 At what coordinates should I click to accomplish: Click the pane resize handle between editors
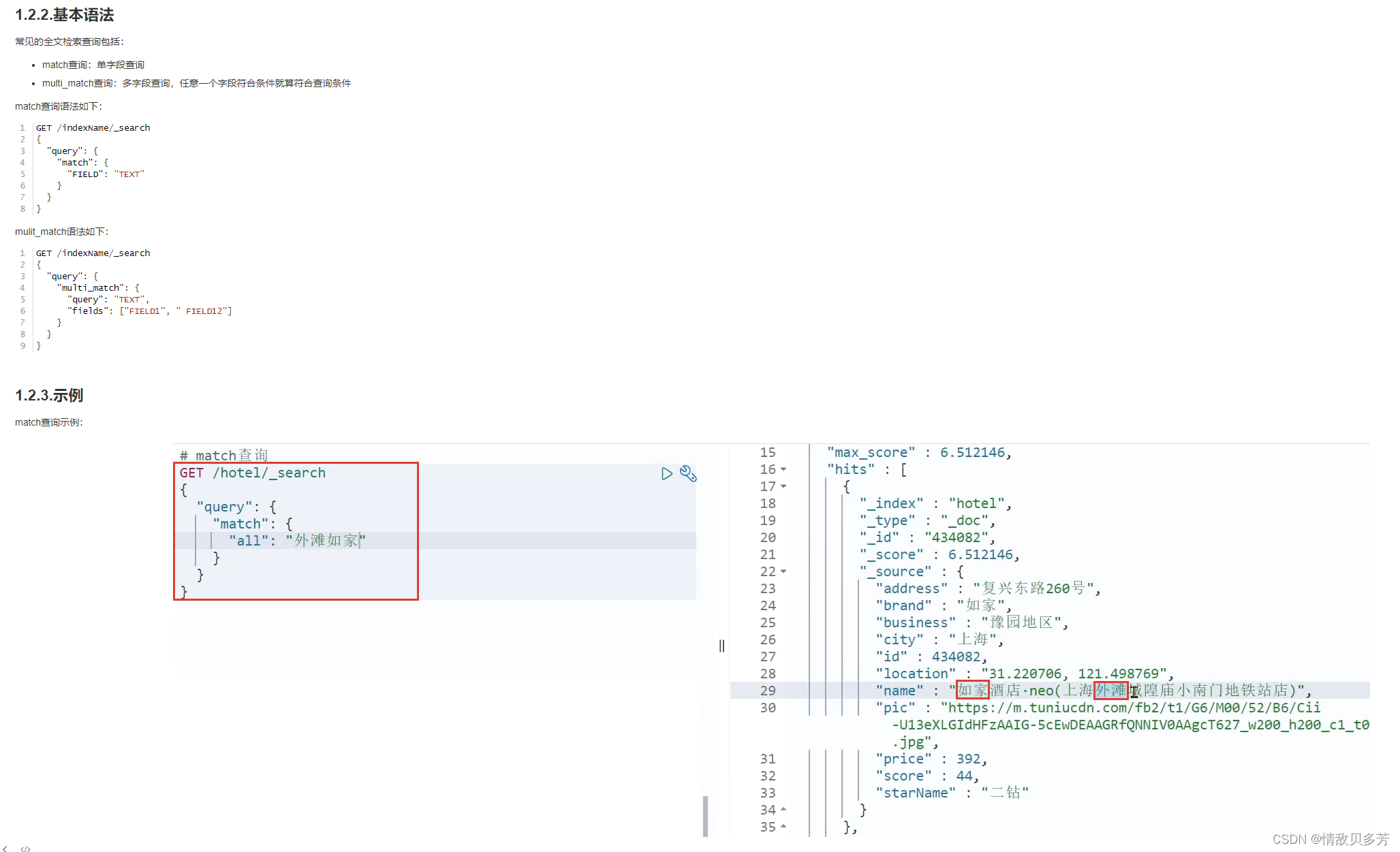pyautogui.click(x=721, y=646)
